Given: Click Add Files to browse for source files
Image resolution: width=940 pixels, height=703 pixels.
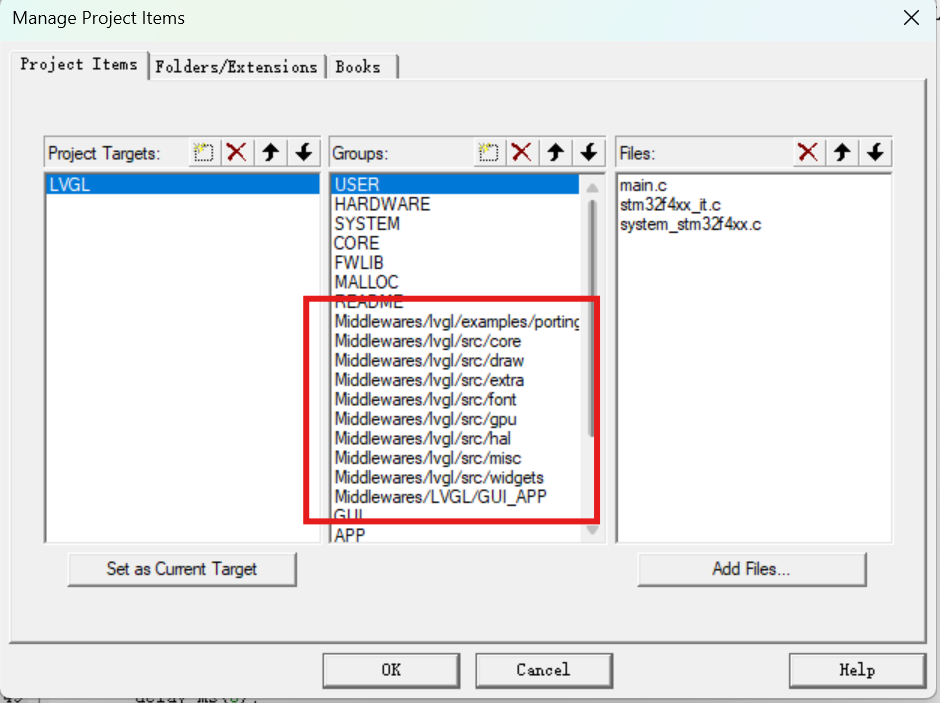Looking at the screenshot, I should [x=751, y=569].
